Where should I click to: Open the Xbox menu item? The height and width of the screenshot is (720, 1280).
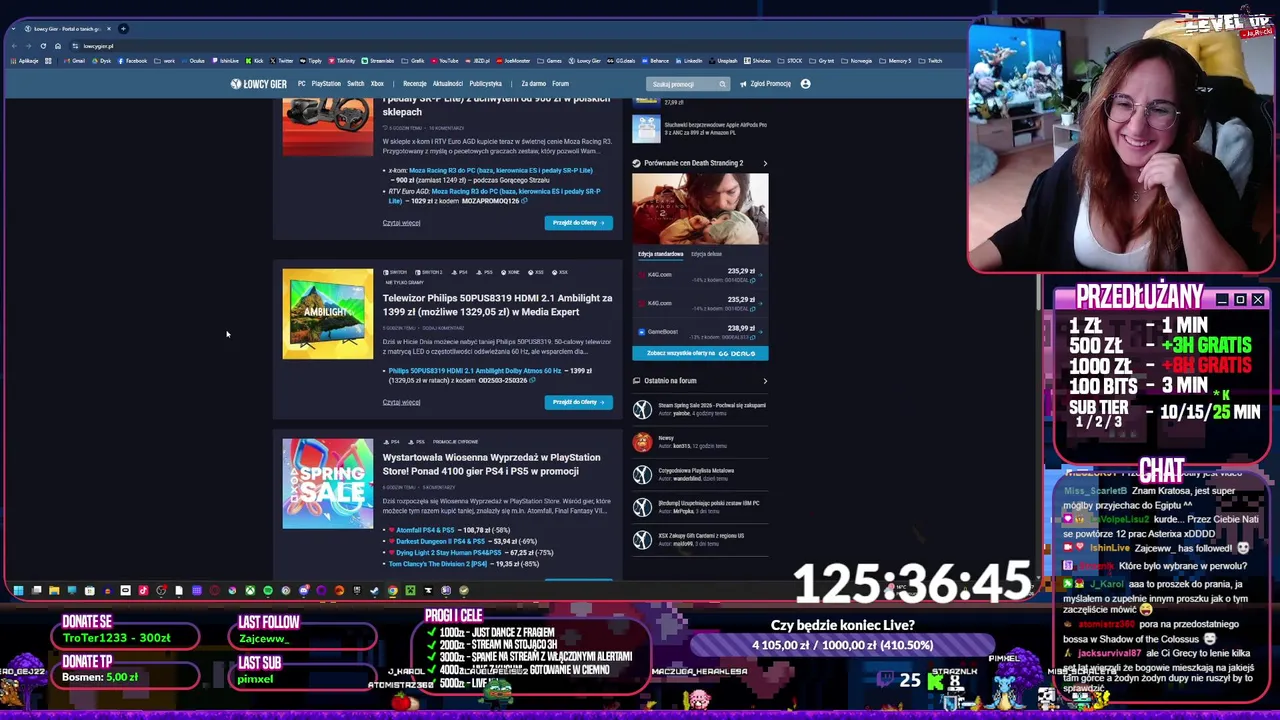click(x=377, y=84)
